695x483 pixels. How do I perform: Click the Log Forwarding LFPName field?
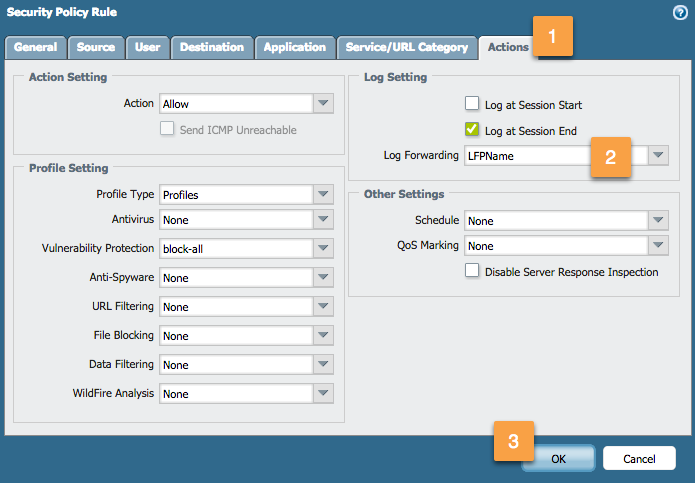[x=530, y=155]
